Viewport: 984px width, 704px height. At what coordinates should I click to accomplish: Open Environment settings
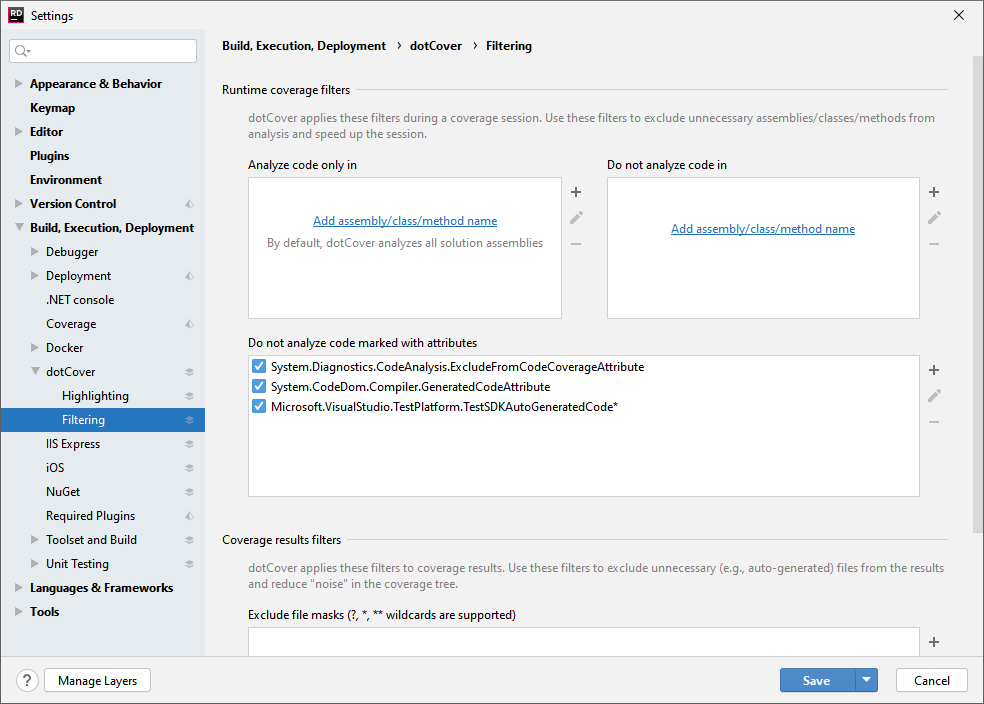(66, 179)
